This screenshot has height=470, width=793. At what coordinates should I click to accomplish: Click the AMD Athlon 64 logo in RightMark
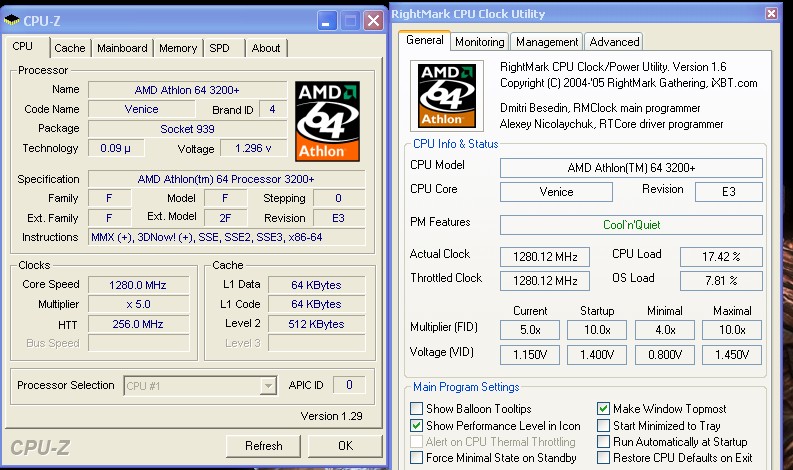coord(447,96)
